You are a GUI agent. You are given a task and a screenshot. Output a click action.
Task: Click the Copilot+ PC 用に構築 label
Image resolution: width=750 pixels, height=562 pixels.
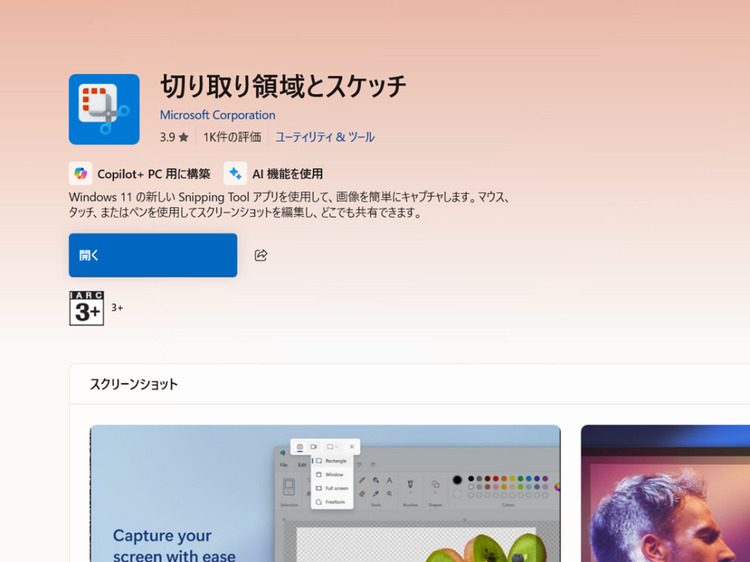[154, 174]
